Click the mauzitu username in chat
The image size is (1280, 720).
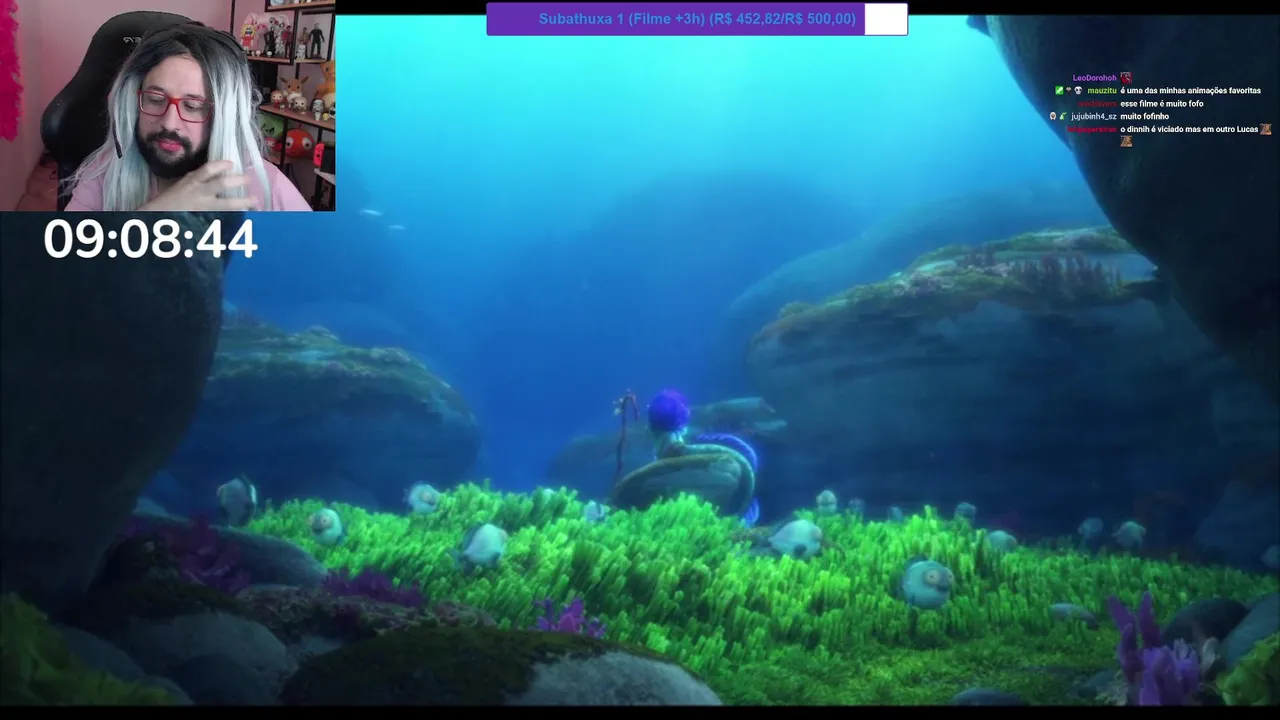click(x=1102, y=91)
